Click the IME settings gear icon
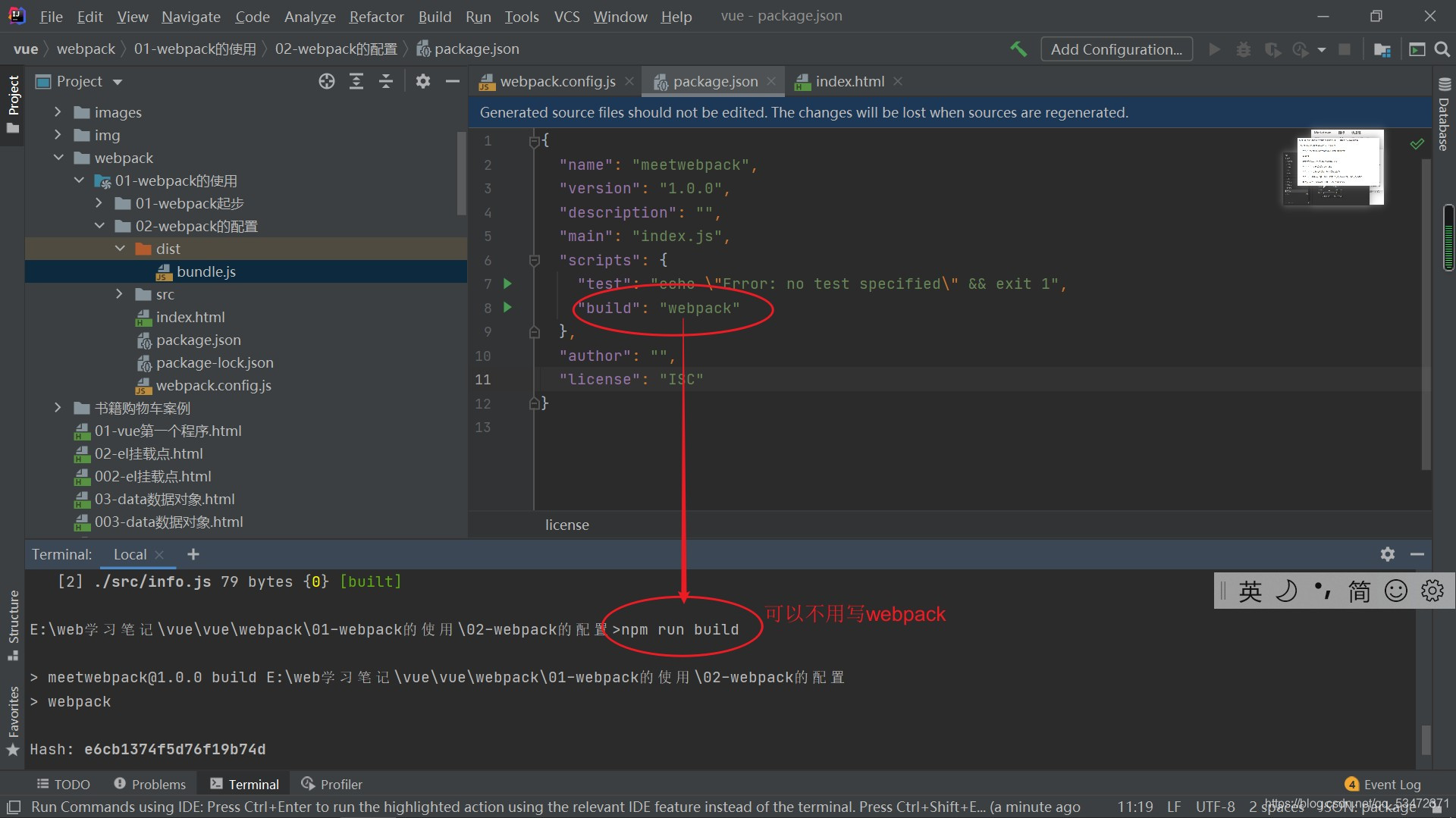 [x=1432, y=591]
